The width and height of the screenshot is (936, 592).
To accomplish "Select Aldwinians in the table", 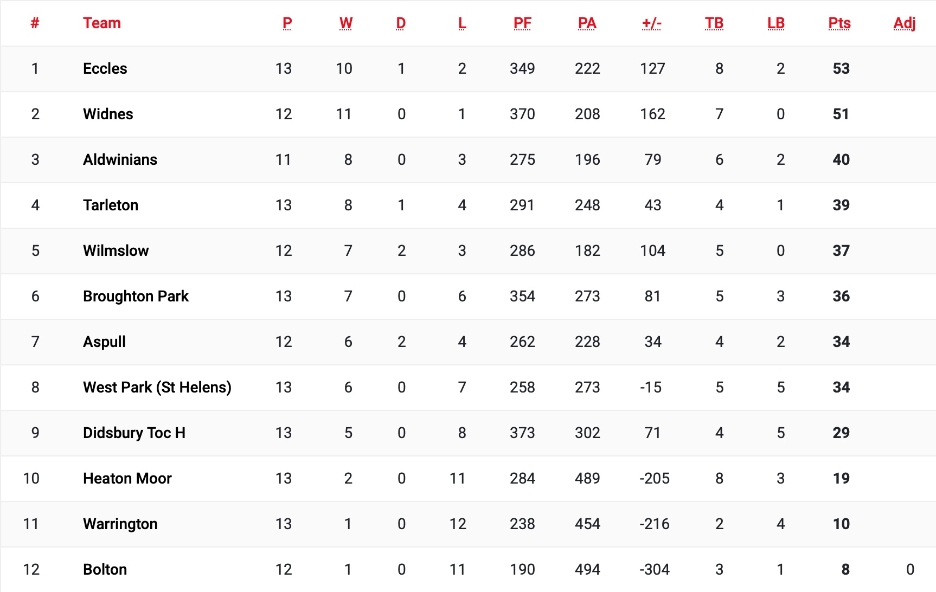I will (x=120, y=160).
